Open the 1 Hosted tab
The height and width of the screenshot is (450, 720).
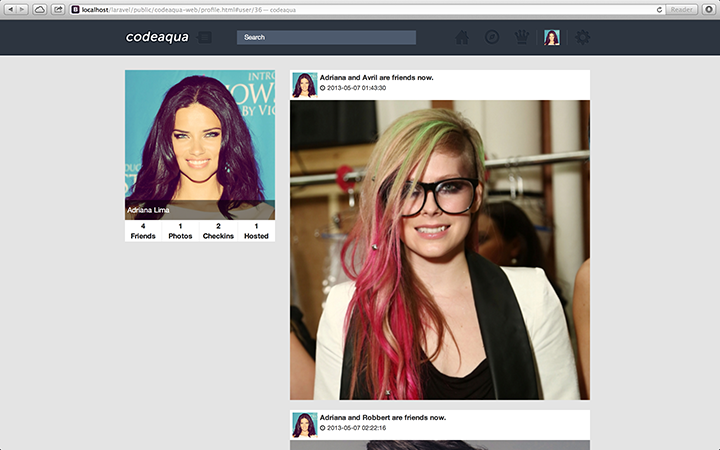point(256,231)
